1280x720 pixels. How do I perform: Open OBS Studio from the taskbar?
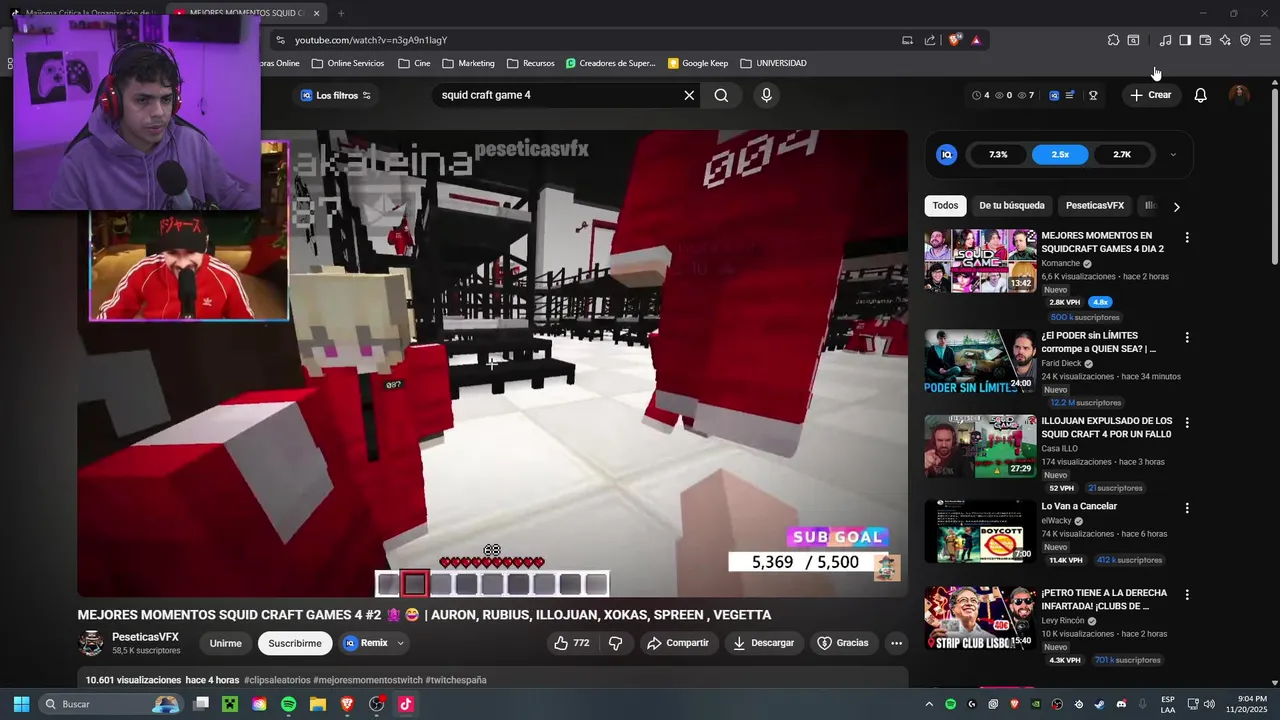376,704
